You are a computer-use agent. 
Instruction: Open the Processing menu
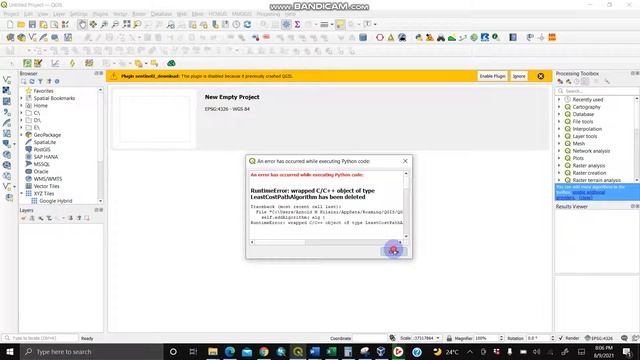(268, 14)
